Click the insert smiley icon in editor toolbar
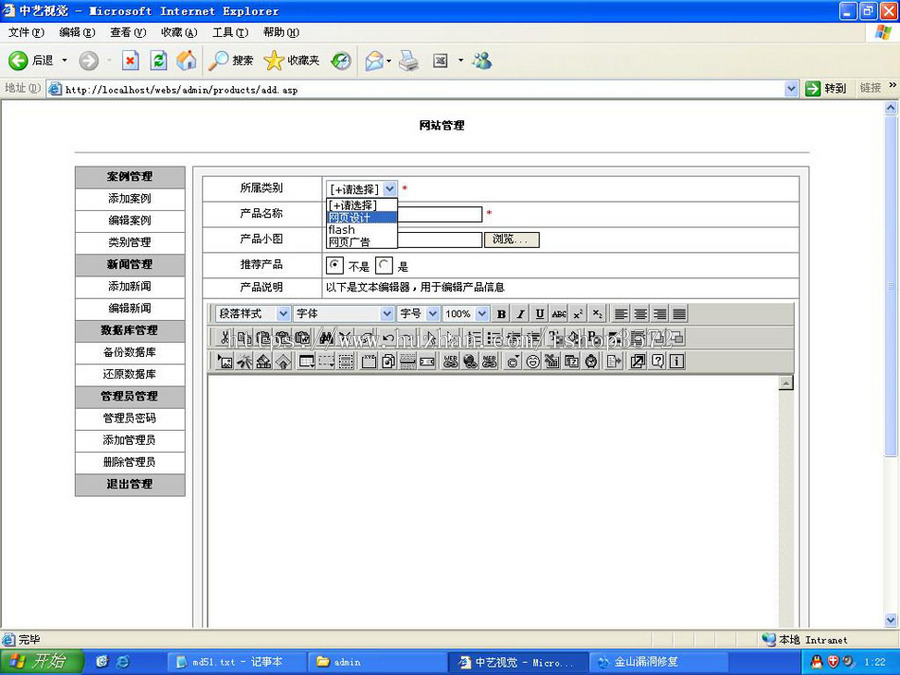Image resolution: width=900 pixels, height=675 pixels. click(532, 360)
